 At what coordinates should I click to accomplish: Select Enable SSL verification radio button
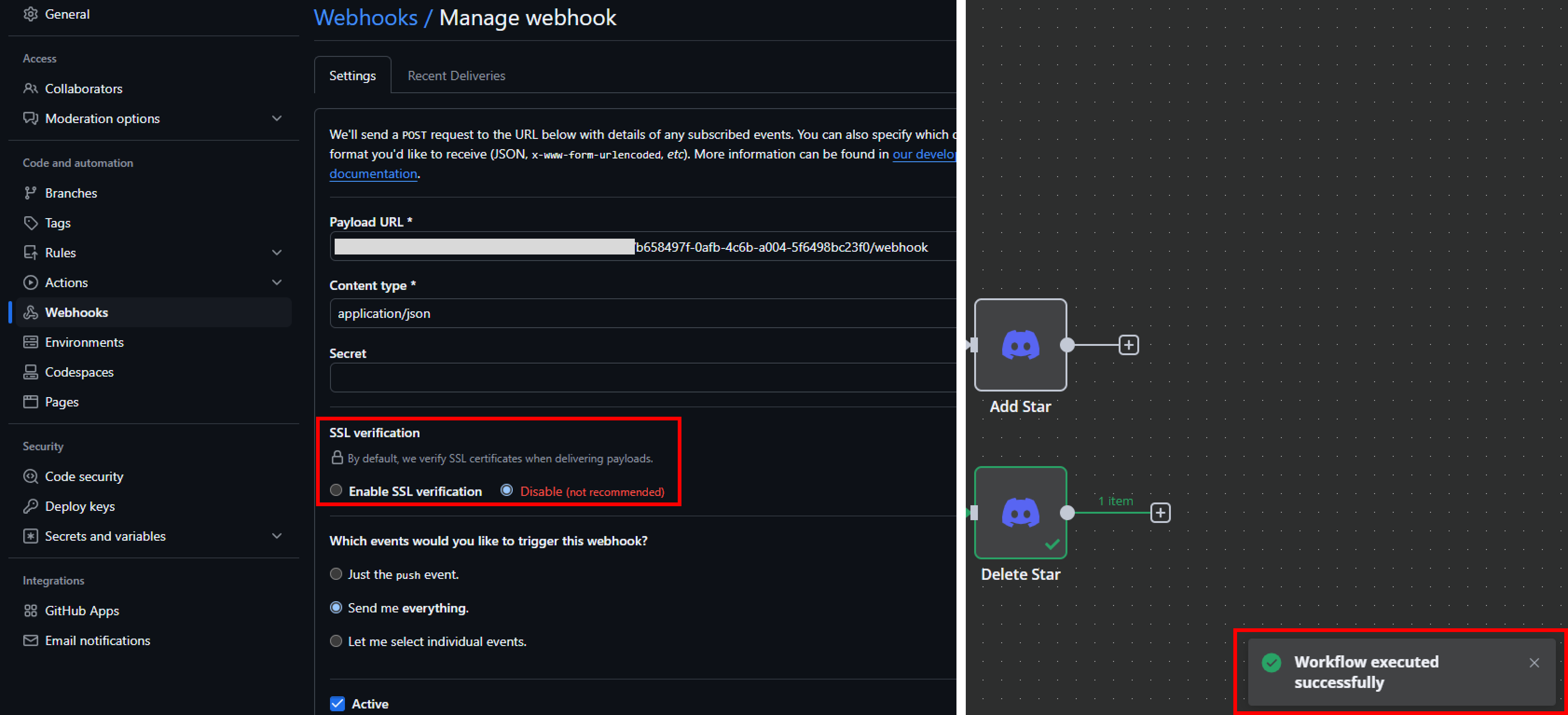[x=336, y=490]
